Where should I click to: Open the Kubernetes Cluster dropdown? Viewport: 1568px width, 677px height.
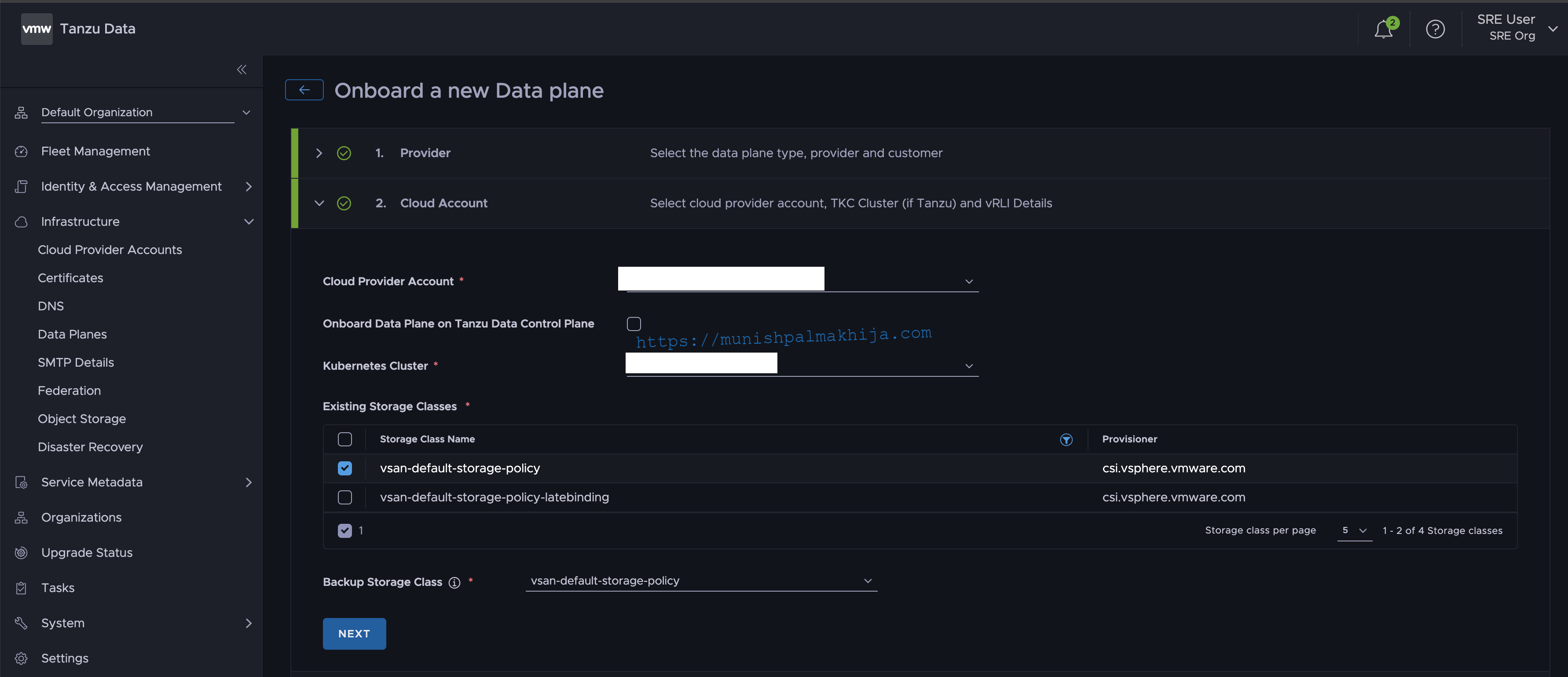click(802, 365)
